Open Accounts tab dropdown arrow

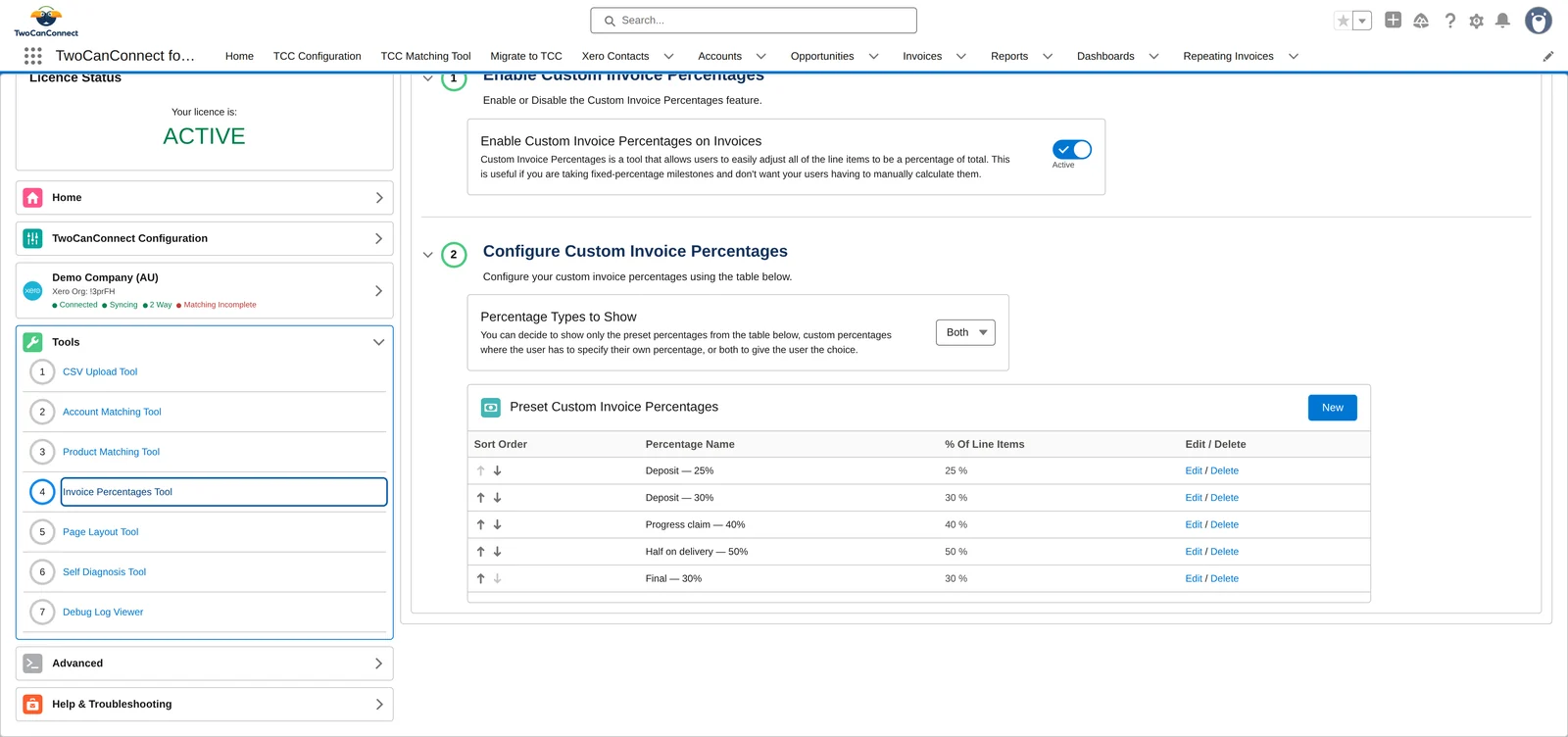[x=761, y=57]
